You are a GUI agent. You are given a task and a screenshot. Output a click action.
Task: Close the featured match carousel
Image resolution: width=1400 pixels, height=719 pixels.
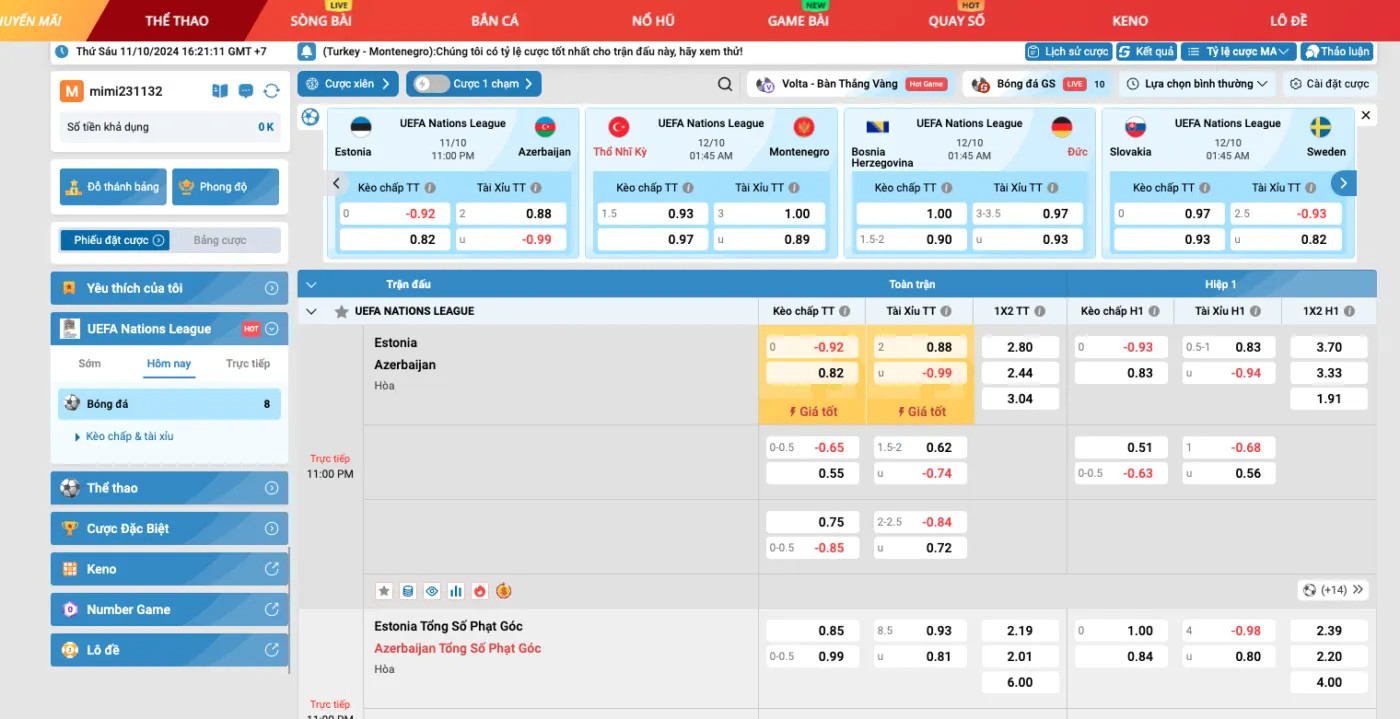pos(1366,117)
